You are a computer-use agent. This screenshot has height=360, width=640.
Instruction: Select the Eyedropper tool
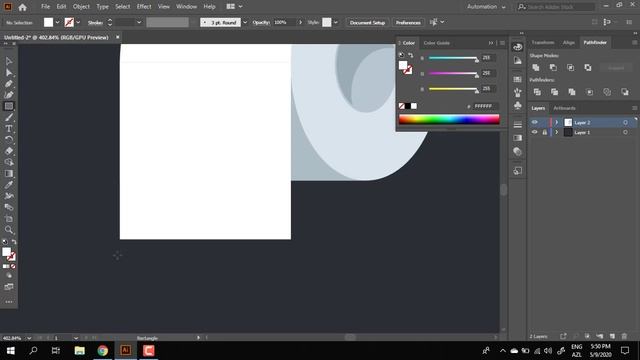[9, 184]
